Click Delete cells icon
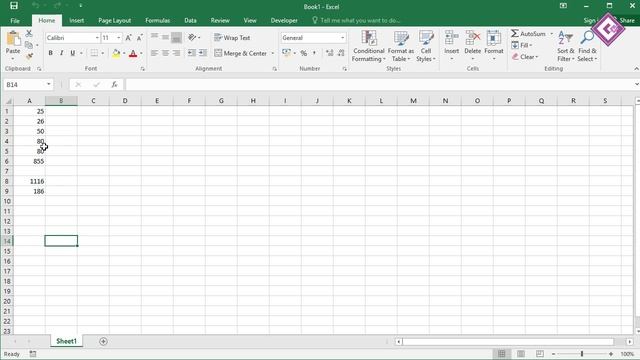Screen dimensions: 640x360 (x=473, y=38)
